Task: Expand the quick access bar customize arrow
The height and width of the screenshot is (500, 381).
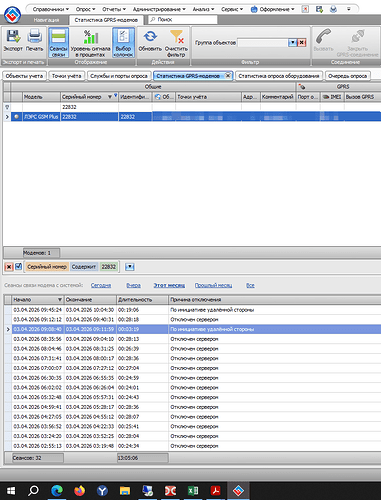Action: [x=349, y=9]
